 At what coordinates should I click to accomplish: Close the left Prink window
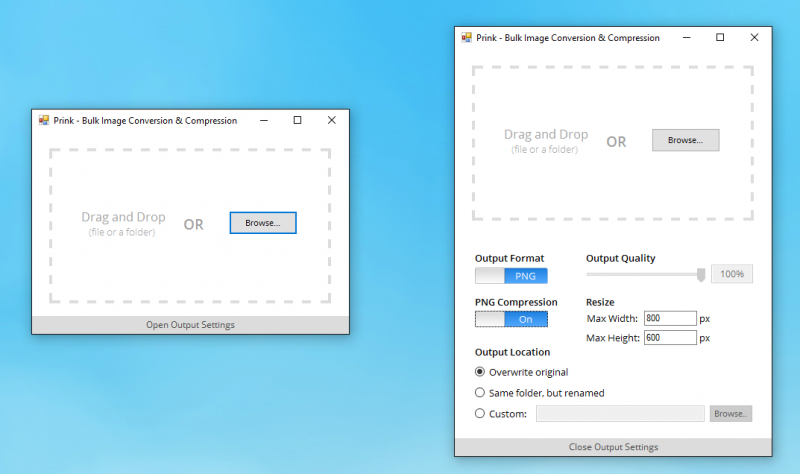332,120
